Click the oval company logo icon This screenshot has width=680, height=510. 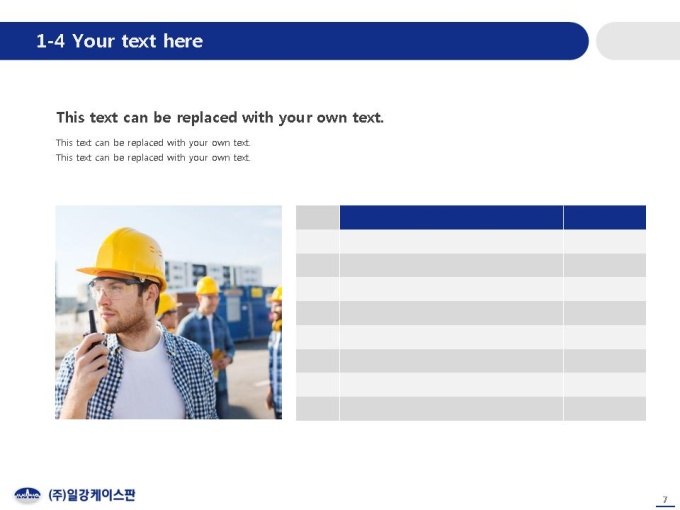point(27,494)
